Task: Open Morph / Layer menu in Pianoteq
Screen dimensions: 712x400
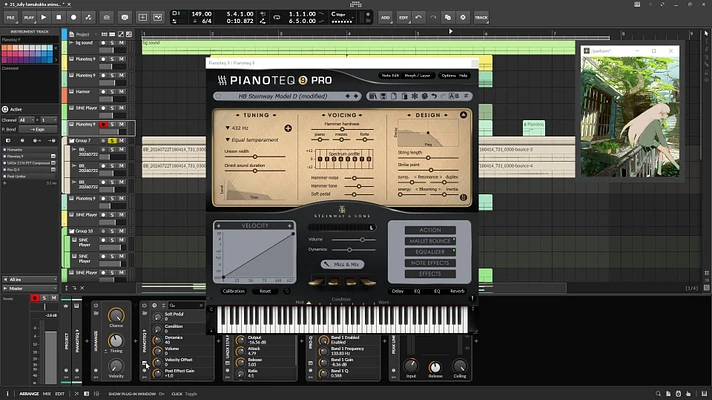Action: (417, 75)
